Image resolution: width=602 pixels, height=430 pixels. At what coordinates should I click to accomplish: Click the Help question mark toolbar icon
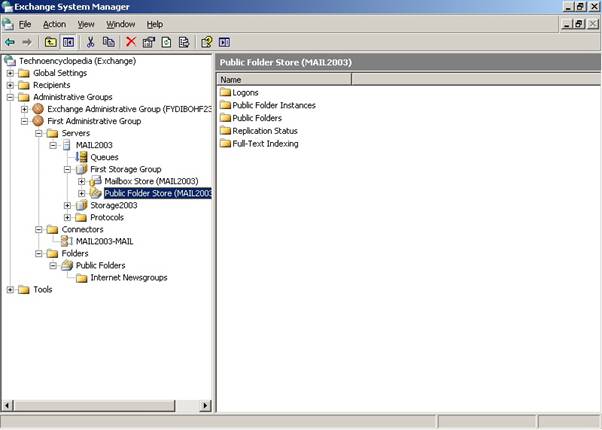[206, 42]
